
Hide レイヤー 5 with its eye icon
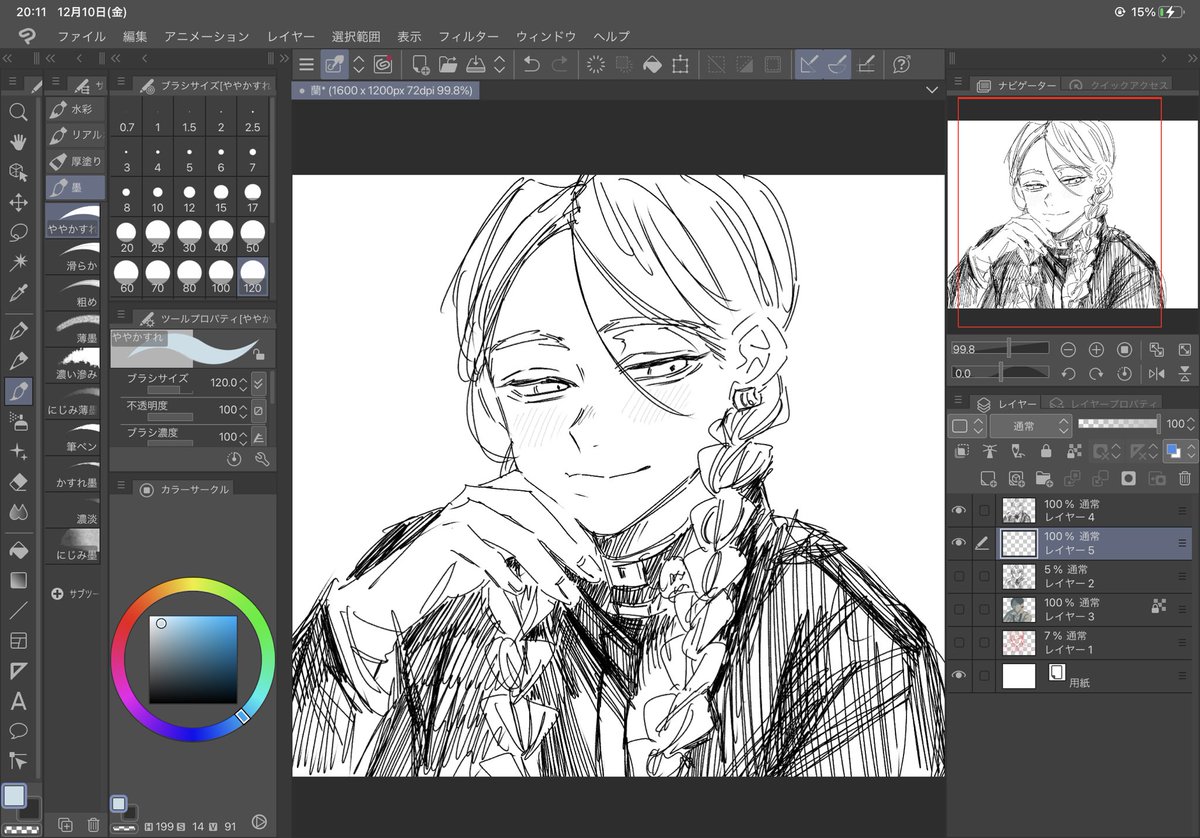click(959, 543)
